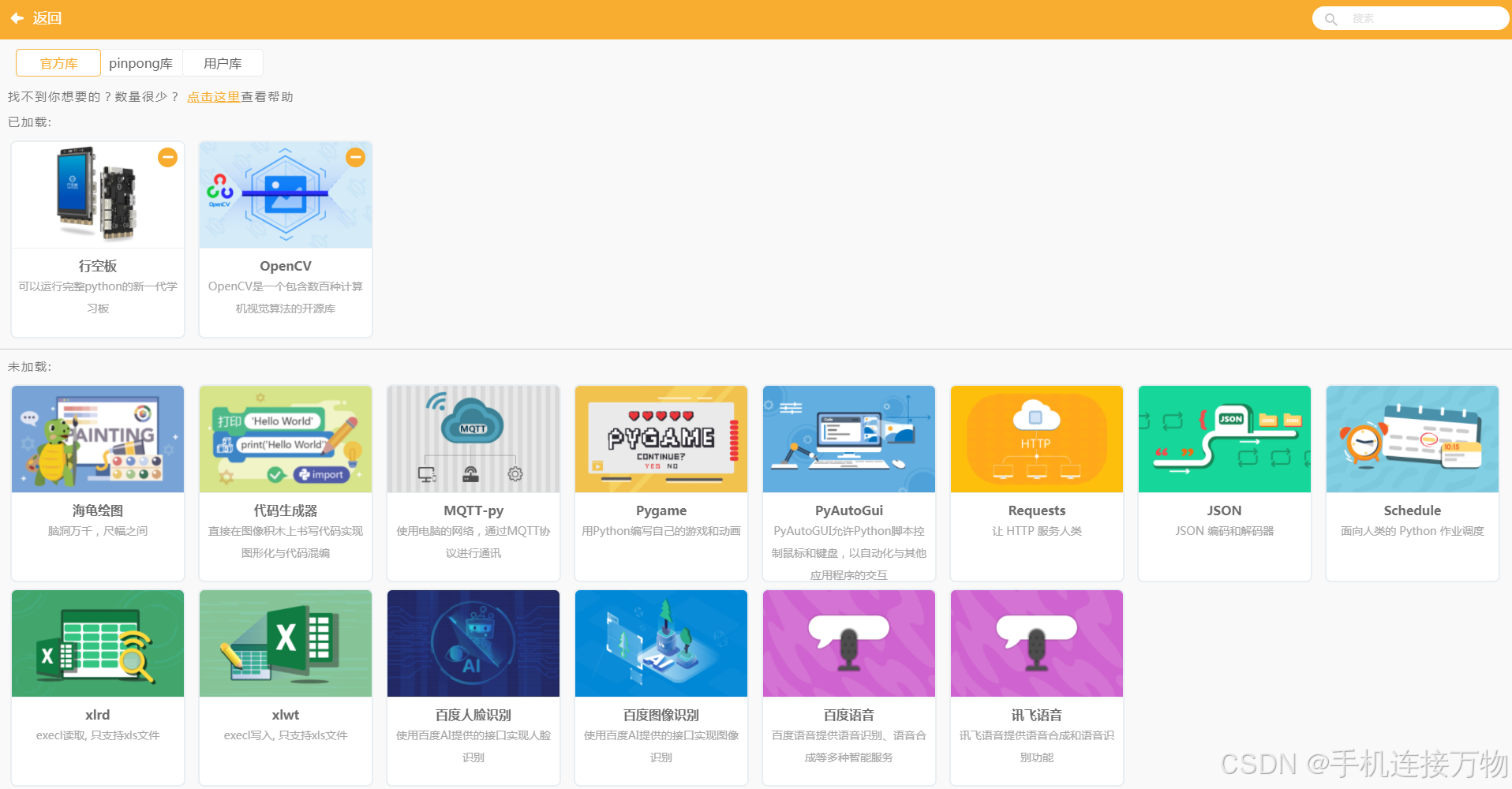Load the JSON library image
This screenshot has width=1512, height=789.
coord(1225,439)
